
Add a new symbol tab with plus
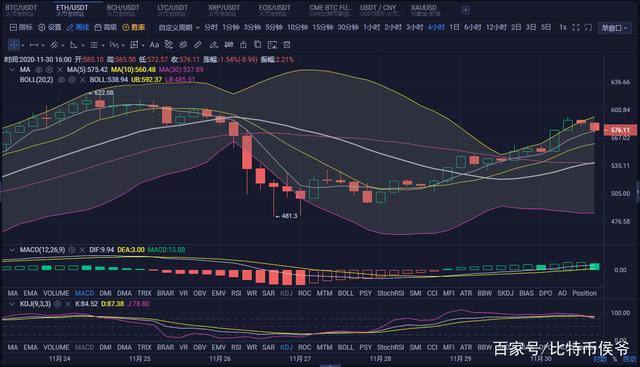coord(465,10)
